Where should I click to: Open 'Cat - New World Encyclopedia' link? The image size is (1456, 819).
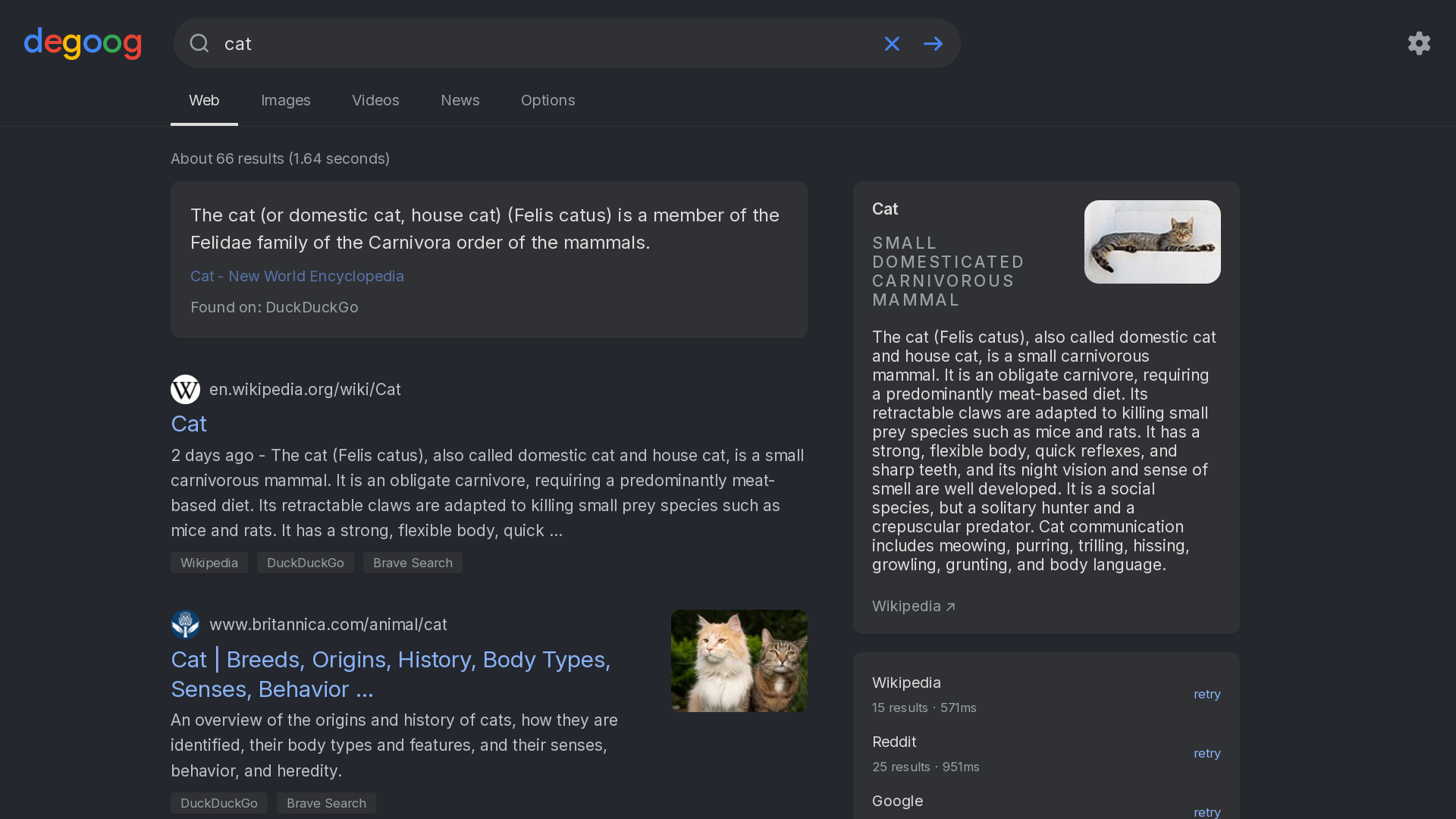point(297,276)
